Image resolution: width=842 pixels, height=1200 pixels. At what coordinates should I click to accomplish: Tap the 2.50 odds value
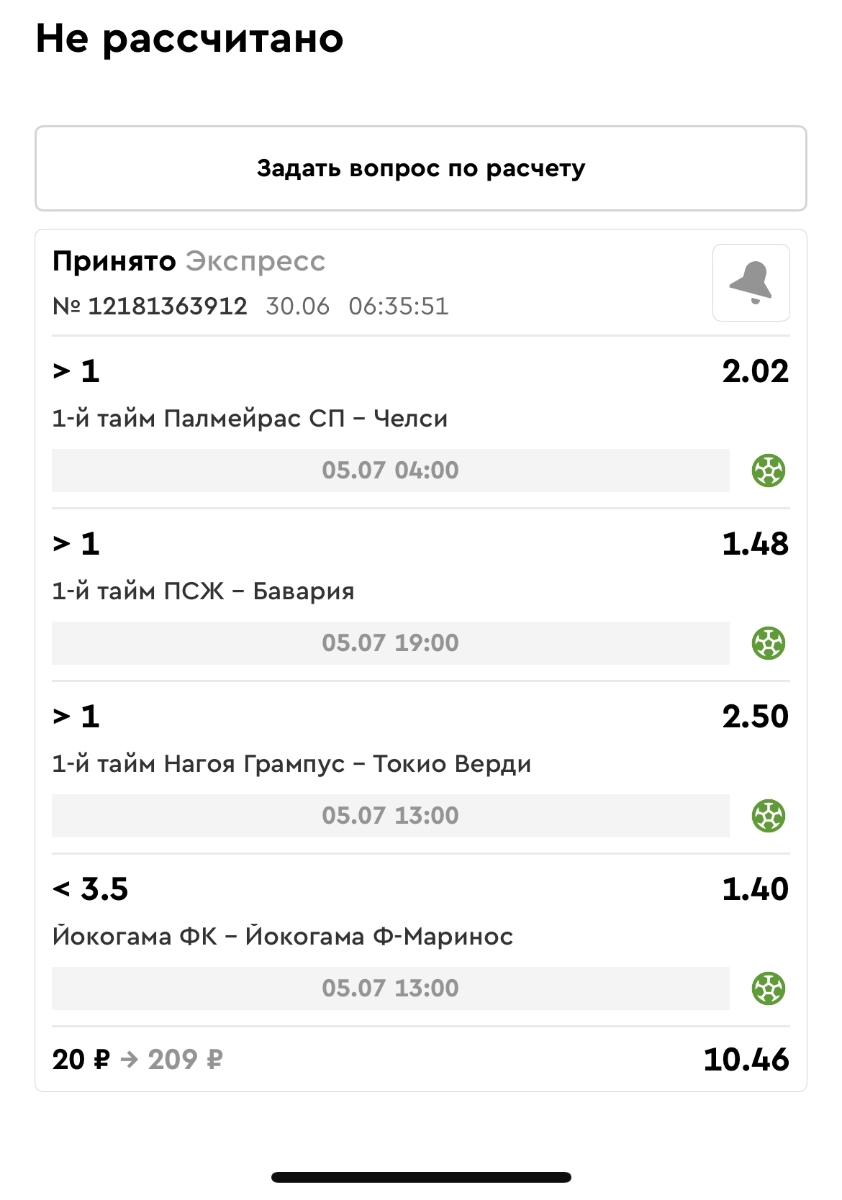coord(755,717)
